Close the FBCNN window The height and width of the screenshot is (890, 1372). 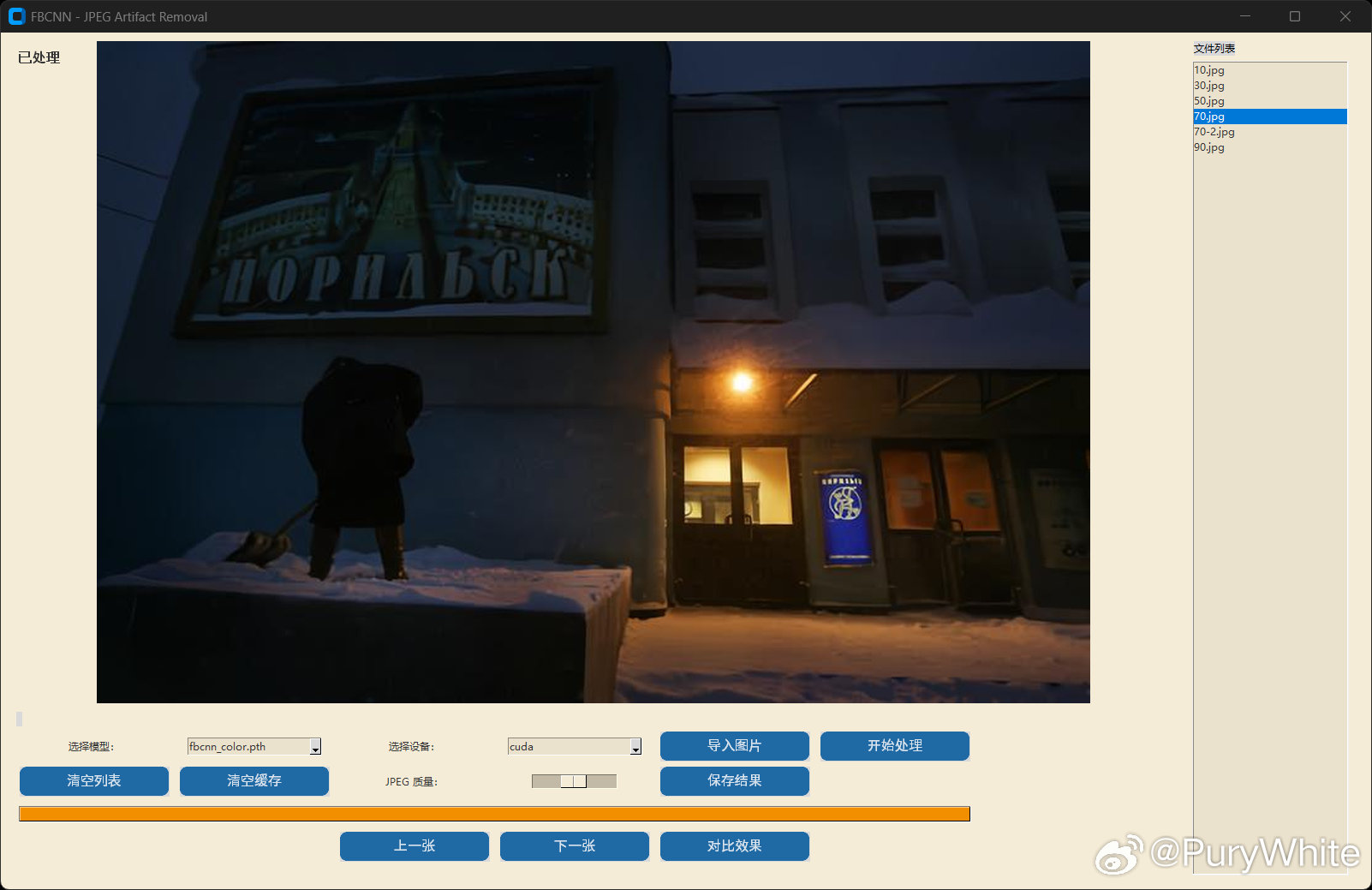point(1345,16)
